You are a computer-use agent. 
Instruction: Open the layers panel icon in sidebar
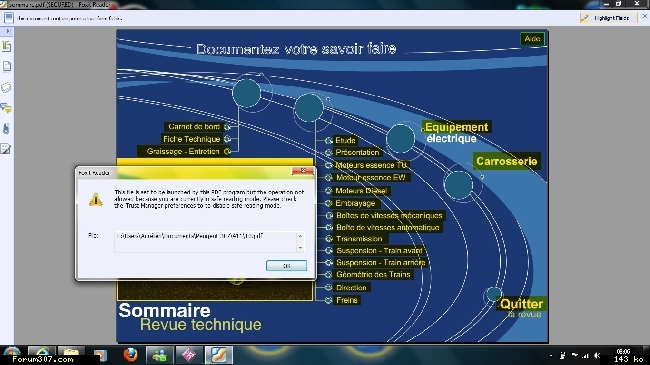6,88
